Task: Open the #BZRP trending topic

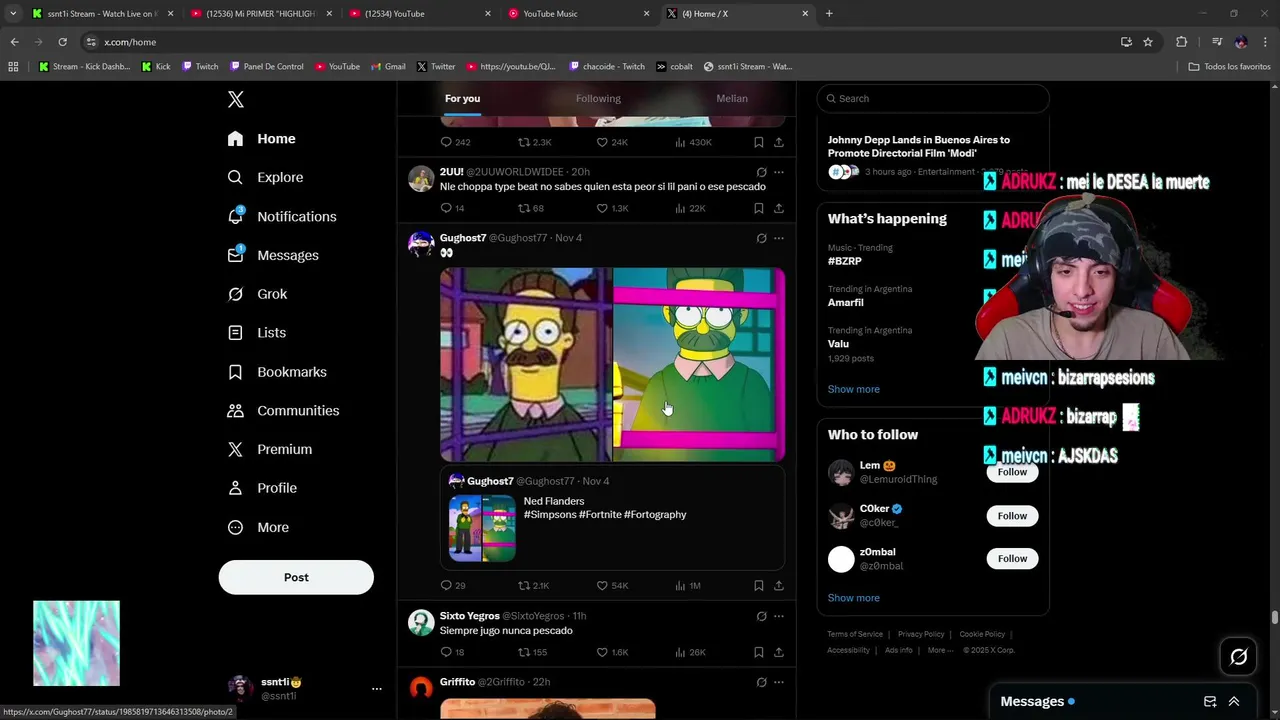Action: pyautogui.click(x=844, y=261)
